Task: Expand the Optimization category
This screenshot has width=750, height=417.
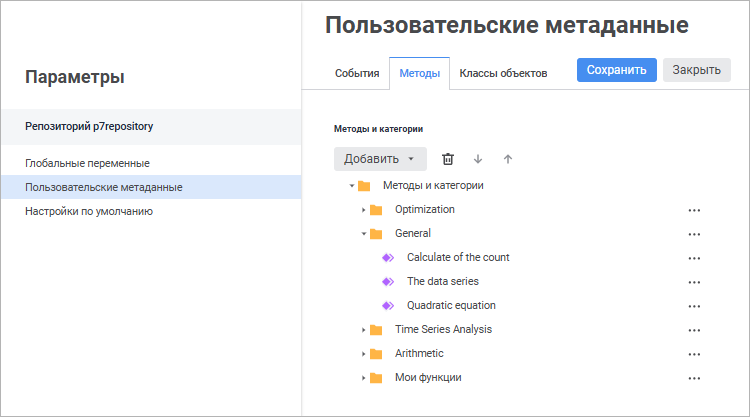Action: (x=364, y=210)
